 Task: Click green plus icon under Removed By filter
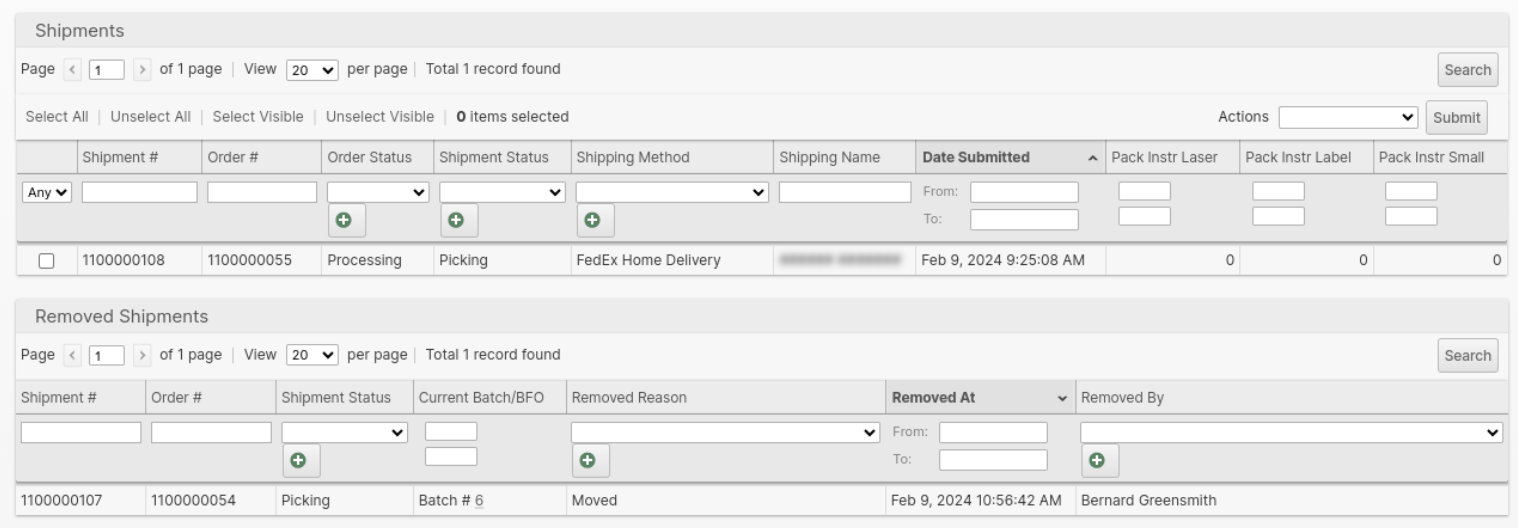tap(1097, 461)
